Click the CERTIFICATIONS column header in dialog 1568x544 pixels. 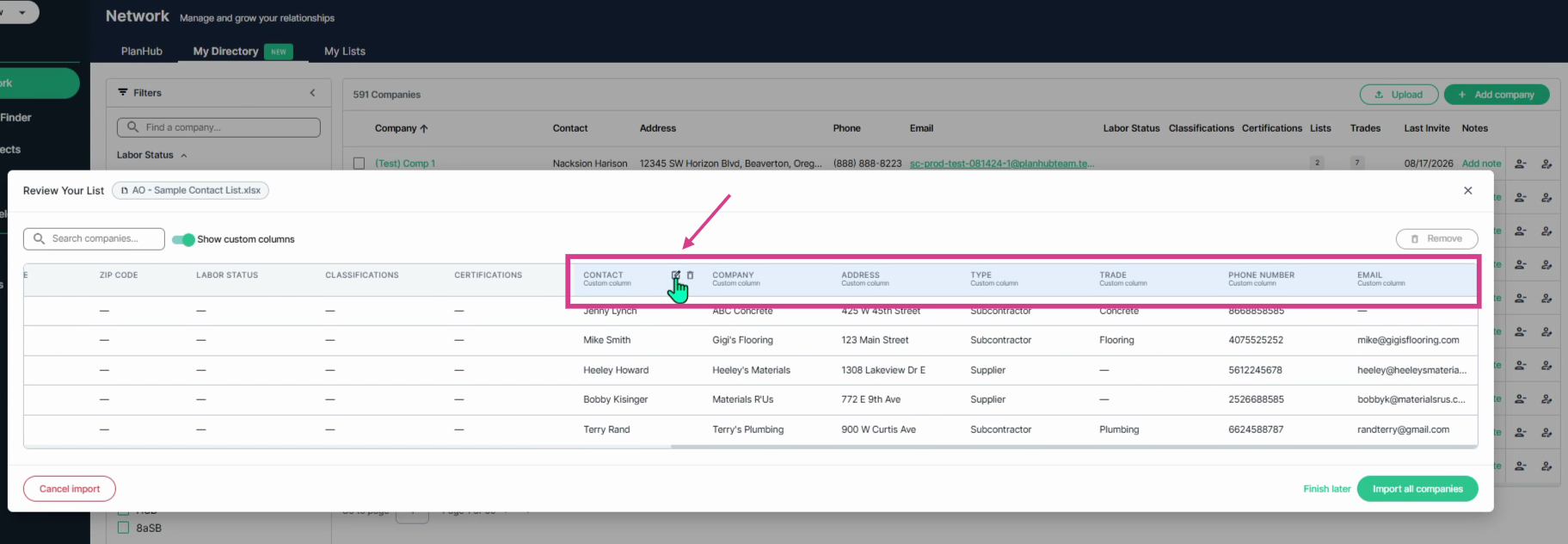pos(489,275)
